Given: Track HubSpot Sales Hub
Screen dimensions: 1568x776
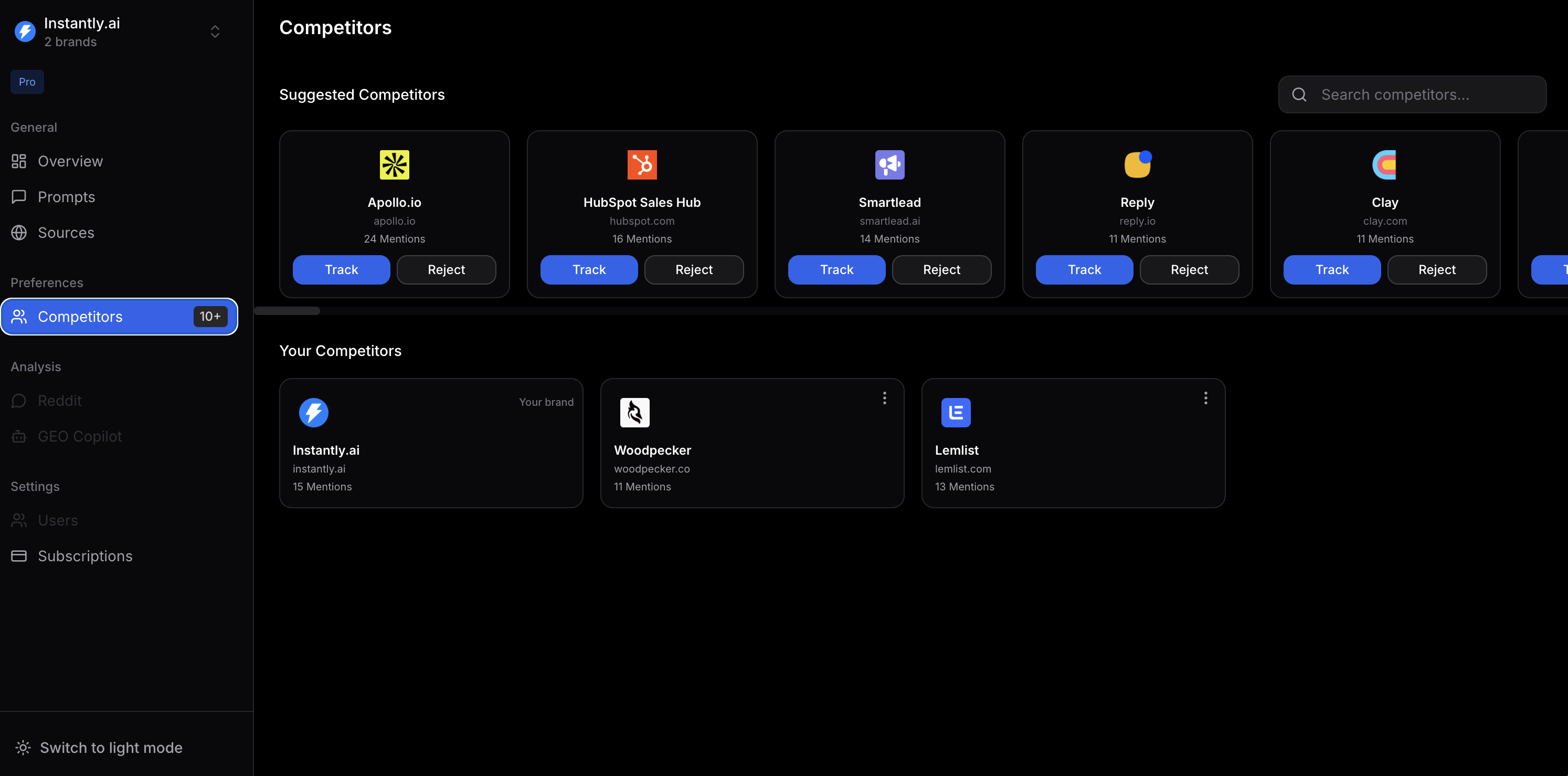Looking at the screenshot, I should [589, 270].
